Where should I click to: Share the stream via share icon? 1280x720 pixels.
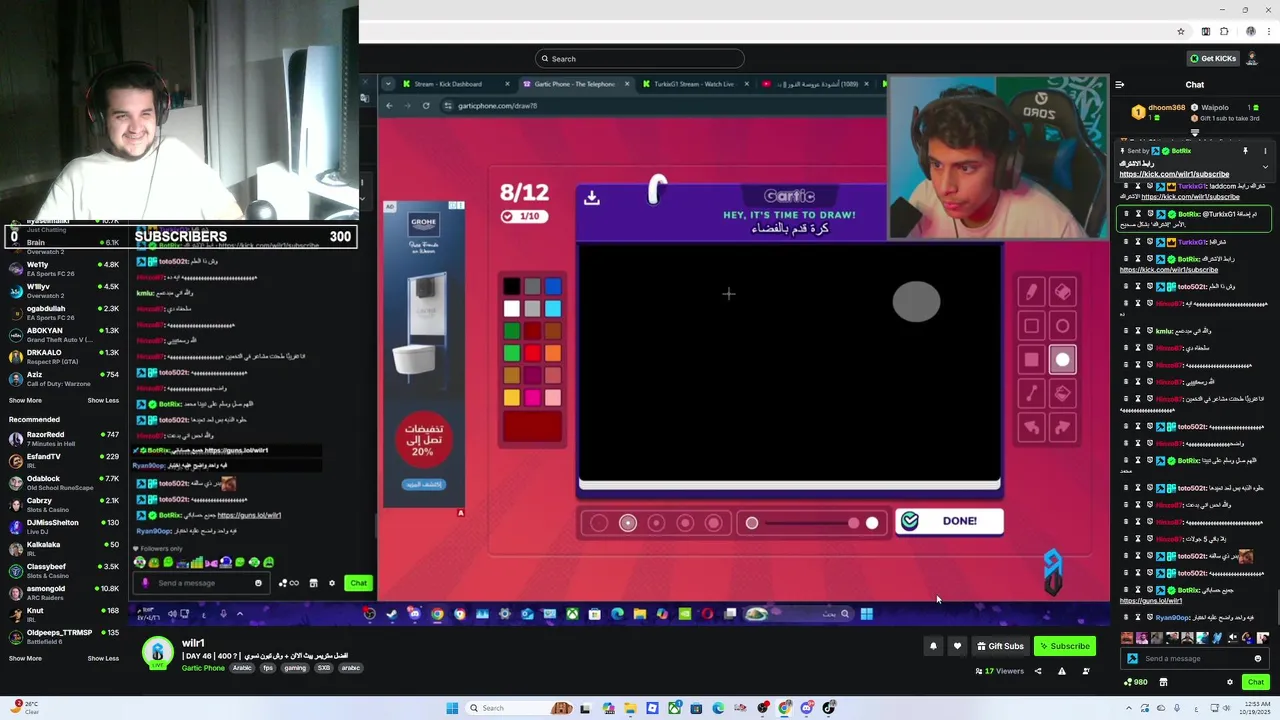1038,671
